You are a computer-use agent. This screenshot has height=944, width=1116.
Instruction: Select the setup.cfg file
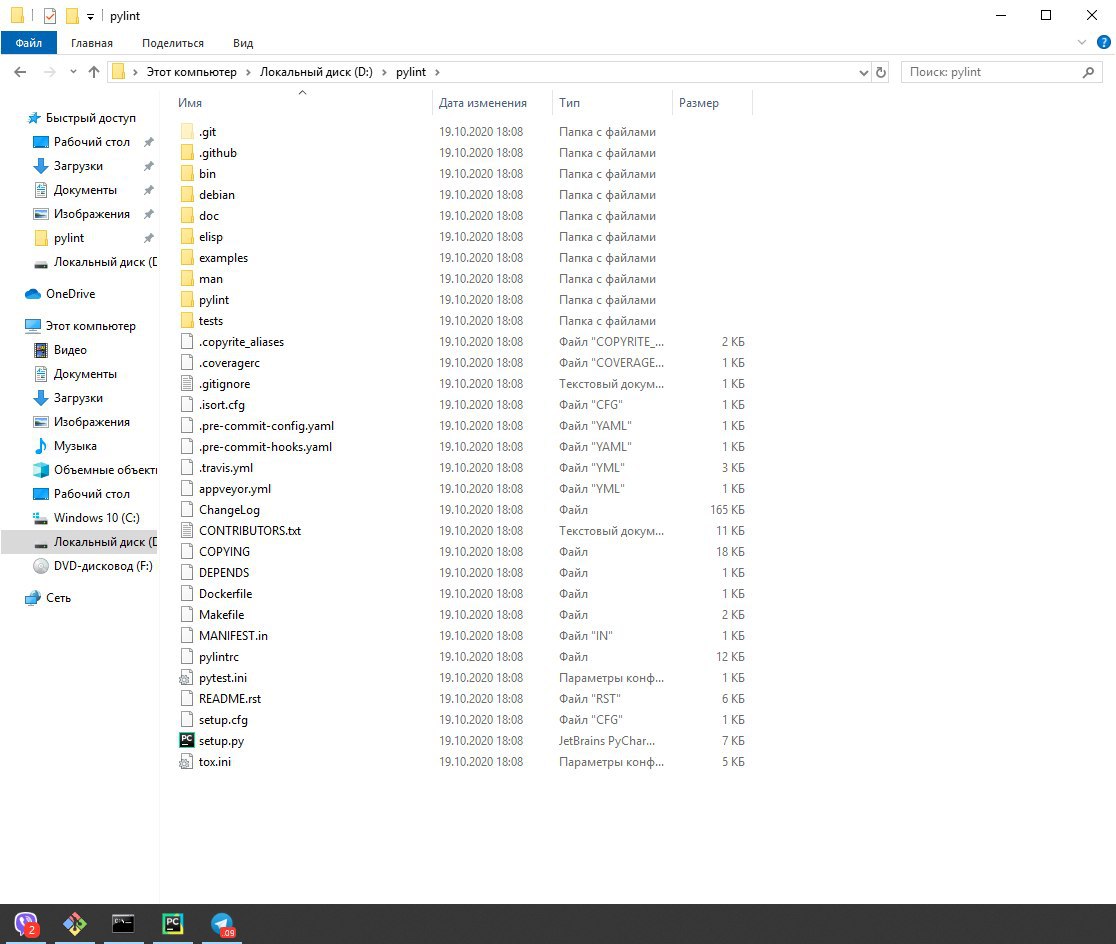point(223,720)
